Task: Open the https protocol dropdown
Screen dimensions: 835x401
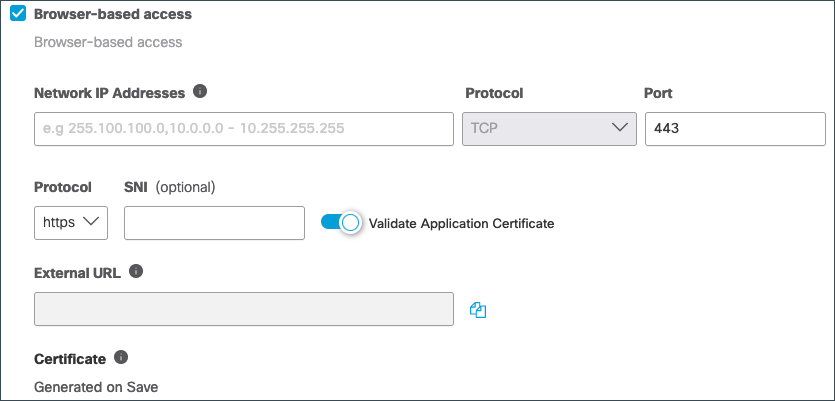Action: coord(71,223)
